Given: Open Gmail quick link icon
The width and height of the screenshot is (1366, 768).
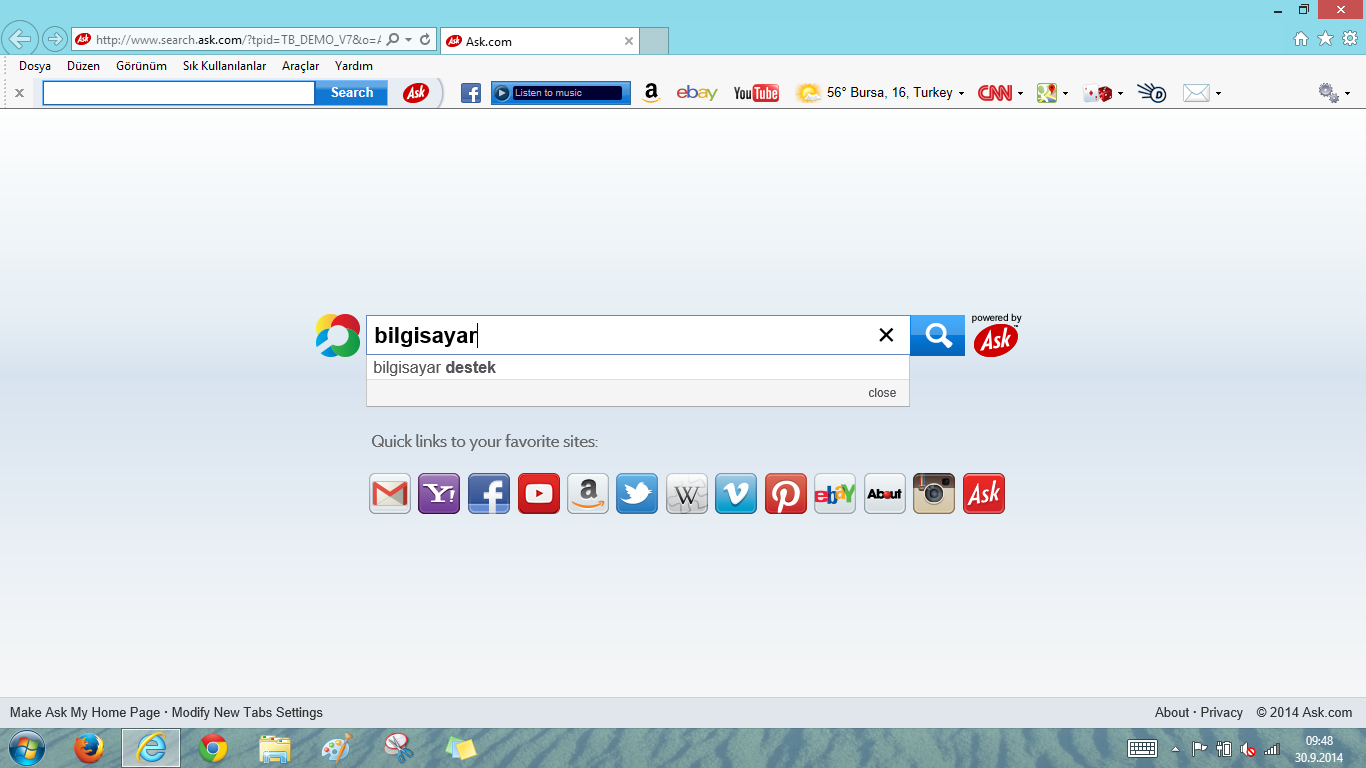Looking at the screenshot, I should [x=390, y=493].
